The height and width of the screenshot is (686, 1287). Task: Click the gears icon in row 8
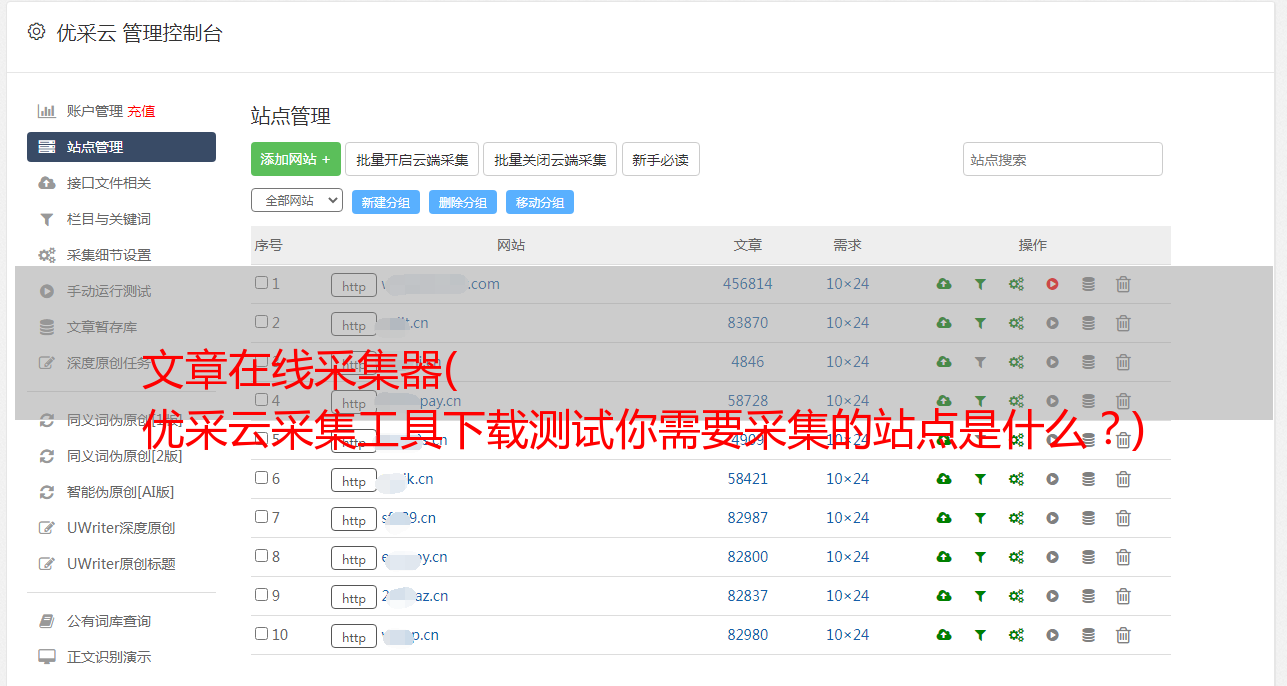pos(1016,557)
